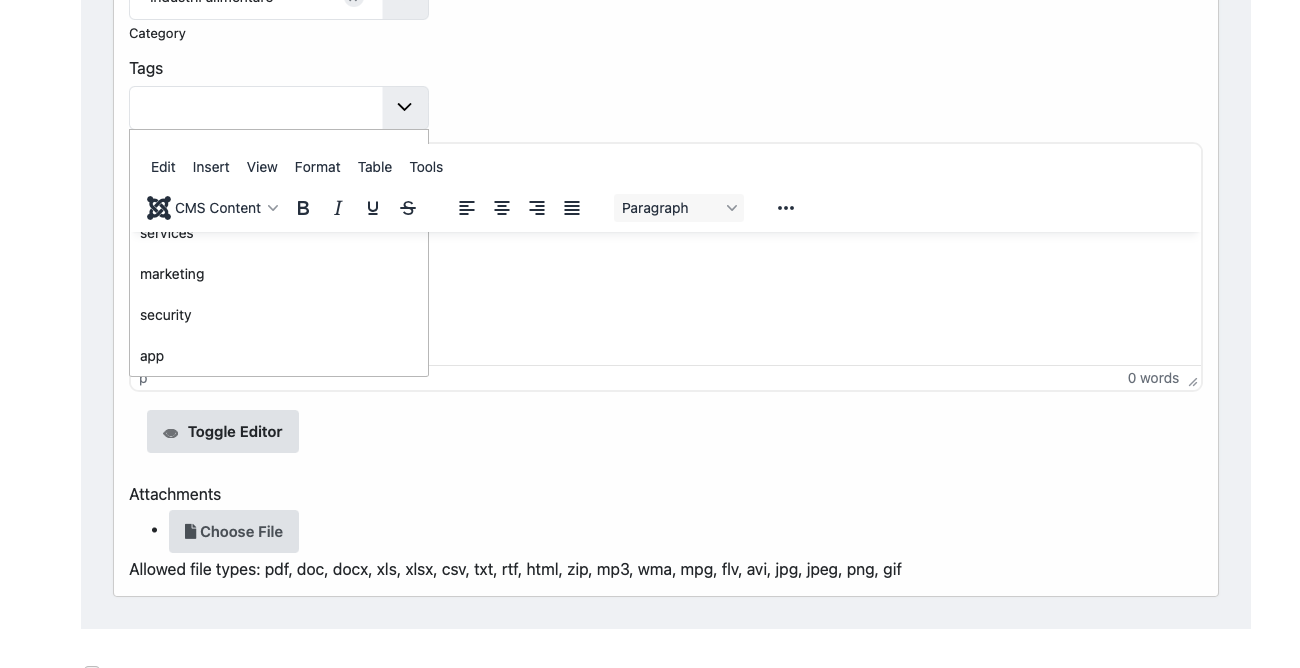Collapse the Tags dropdown arrow

coord(405,107)
